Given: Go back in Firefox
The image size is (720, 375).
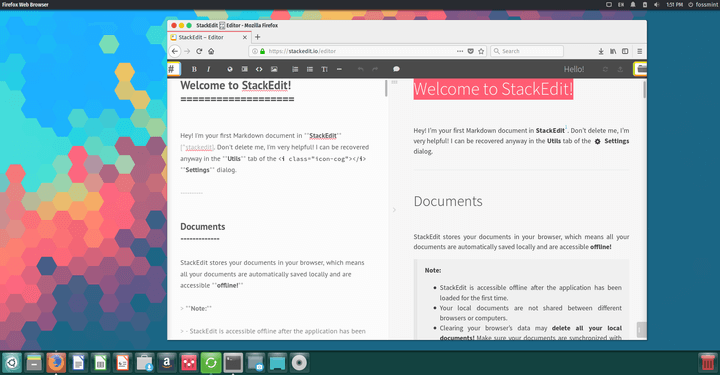Looking at the screenshot, I should pyautogui.click(x=174, y=51).
